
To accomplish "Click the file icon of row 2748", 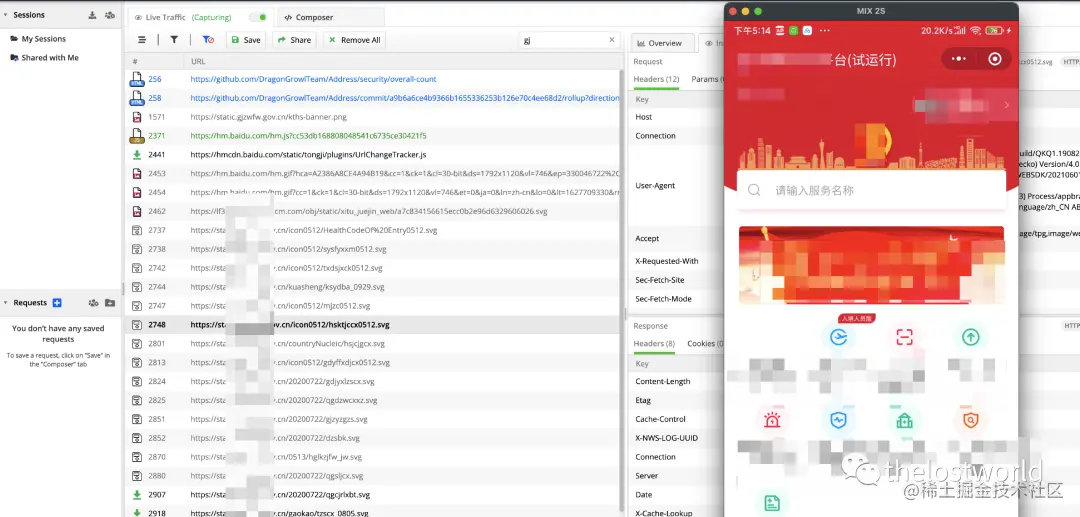I will coord(136,324).
